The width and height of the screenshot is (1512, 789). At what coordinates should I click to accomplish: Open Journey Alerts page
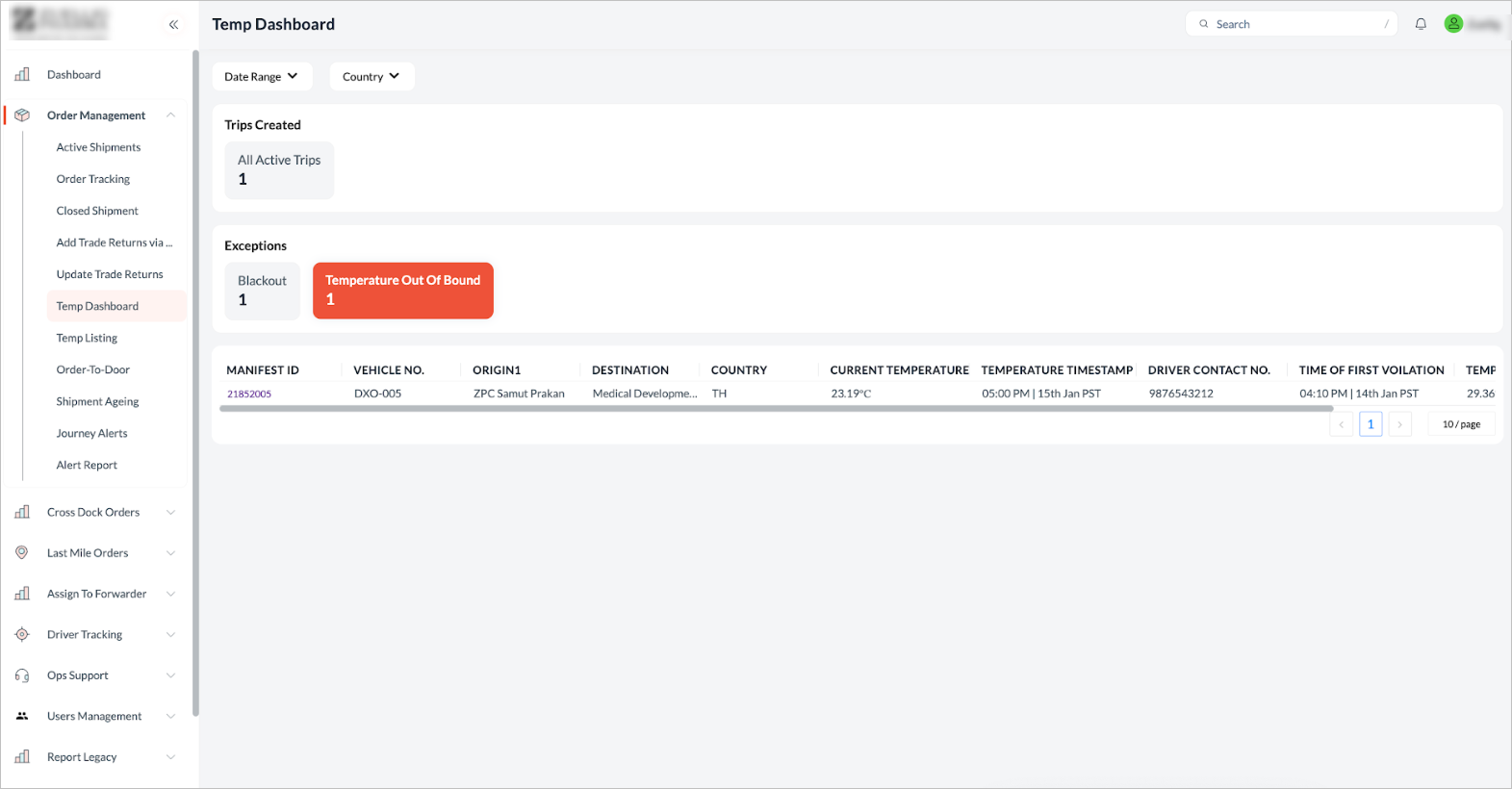point(91,433)
